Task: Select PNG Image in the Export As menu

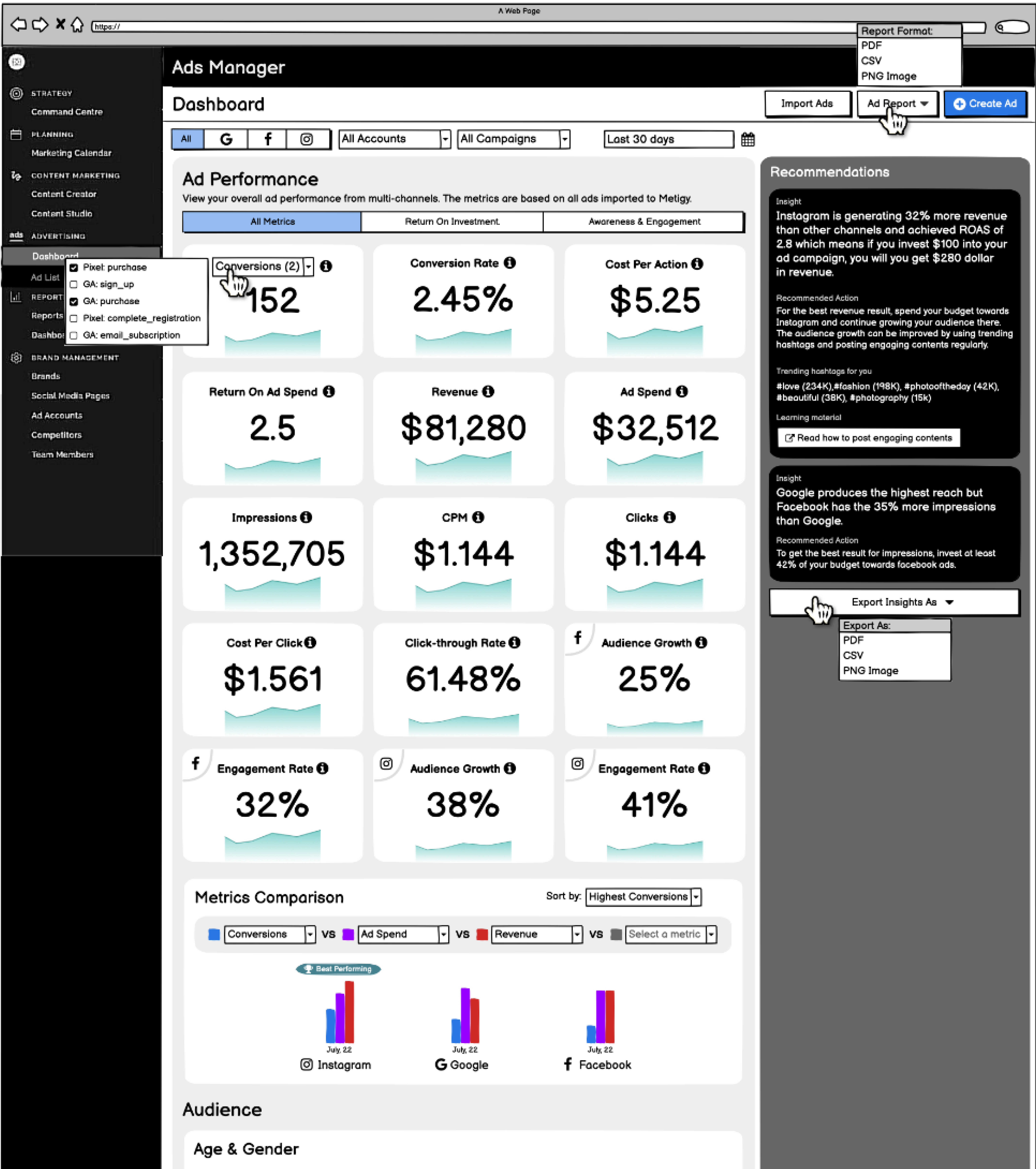Action: pyautogui.click(x=895, y=671)
